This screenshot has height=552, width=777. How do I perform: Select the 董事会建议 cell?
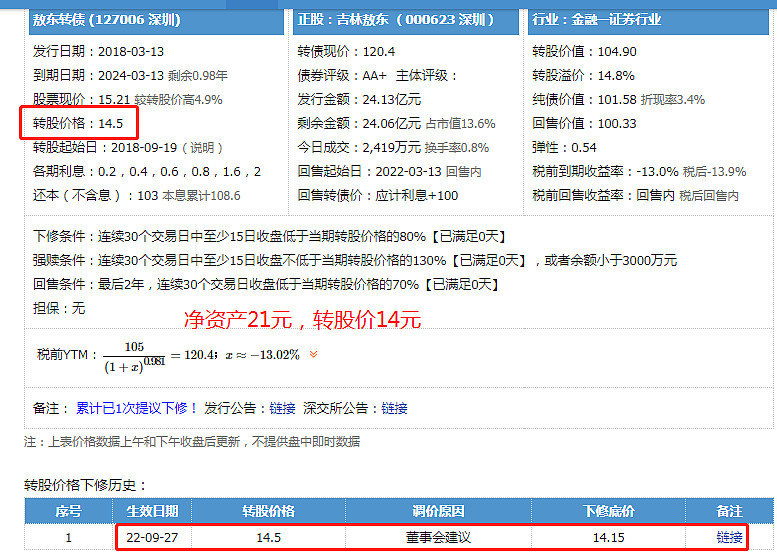[438, 538]
